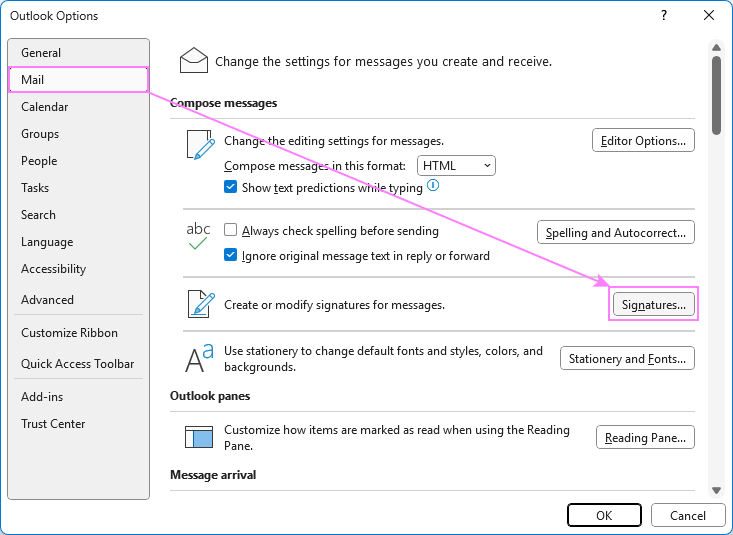Click the info icon beside text predictions
Image resolution: width=733 pixels, height=535 pixels.
pos(433,186)
